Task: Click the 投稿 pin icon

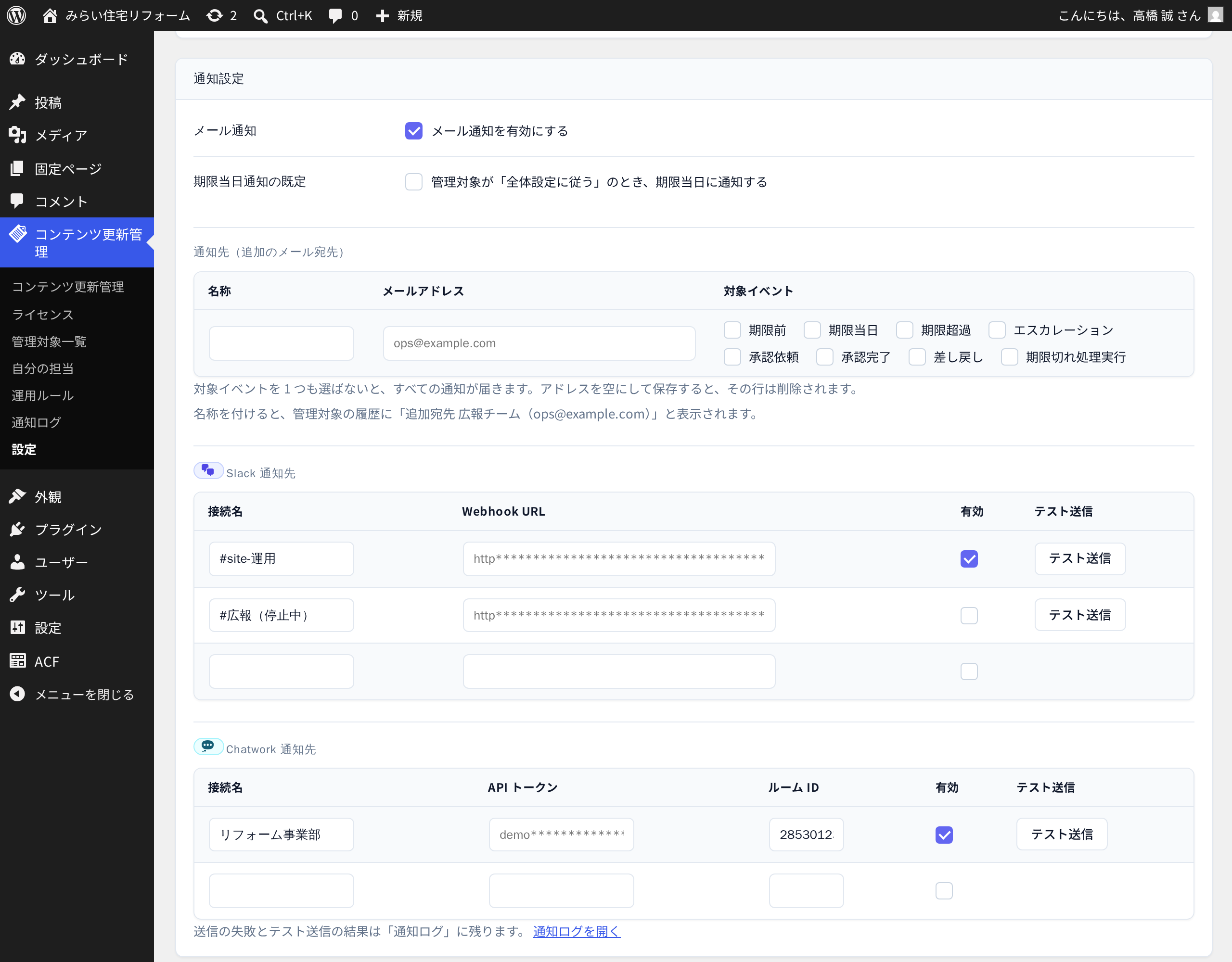Action: click(x=17, y=102)
